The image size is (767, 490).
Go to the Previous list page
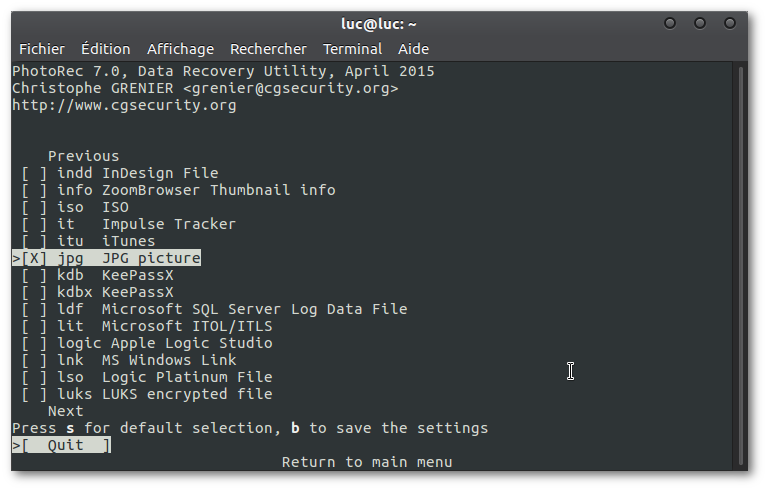[83, 156]
